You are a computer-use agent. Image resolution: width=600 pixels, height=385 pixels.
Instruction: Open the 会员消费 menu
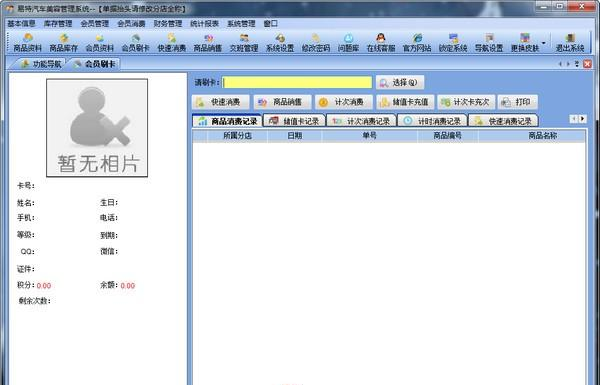(131, 23)
